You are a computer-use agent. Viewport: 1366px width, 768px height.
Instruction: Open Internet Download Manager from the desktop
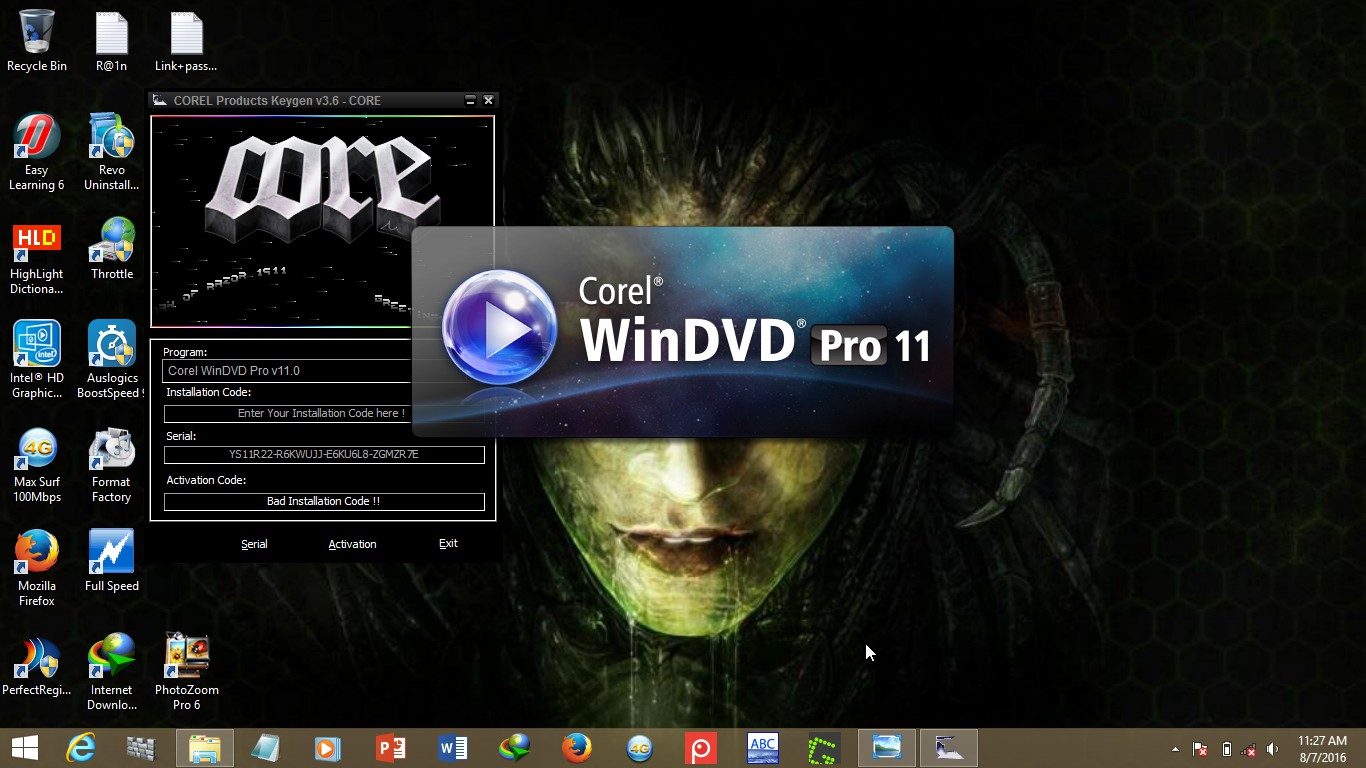point(110,655)
